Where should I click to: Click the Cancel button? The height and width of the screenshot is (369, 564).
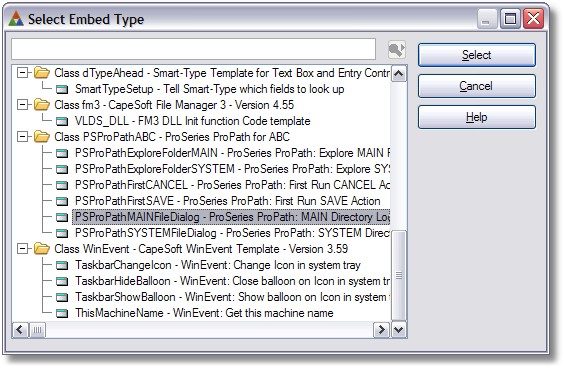click(477, 86)
